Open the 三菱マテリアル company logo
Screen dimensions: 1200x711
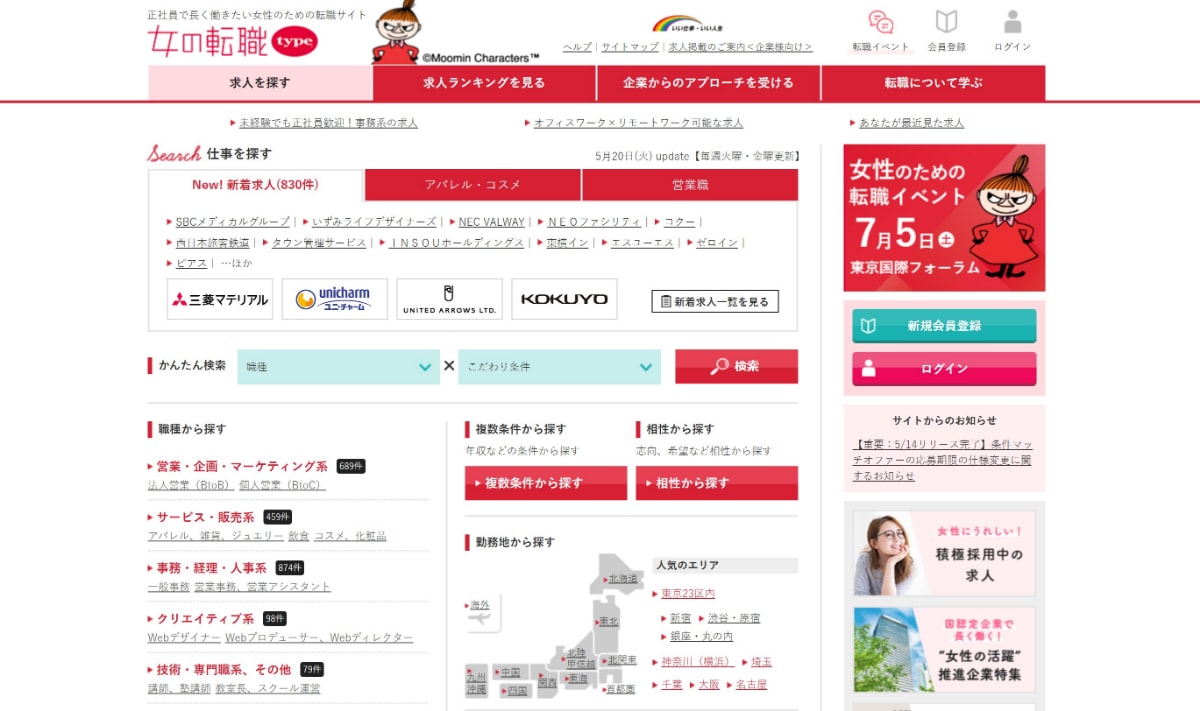pyautogui.click(x=220, y=299)
